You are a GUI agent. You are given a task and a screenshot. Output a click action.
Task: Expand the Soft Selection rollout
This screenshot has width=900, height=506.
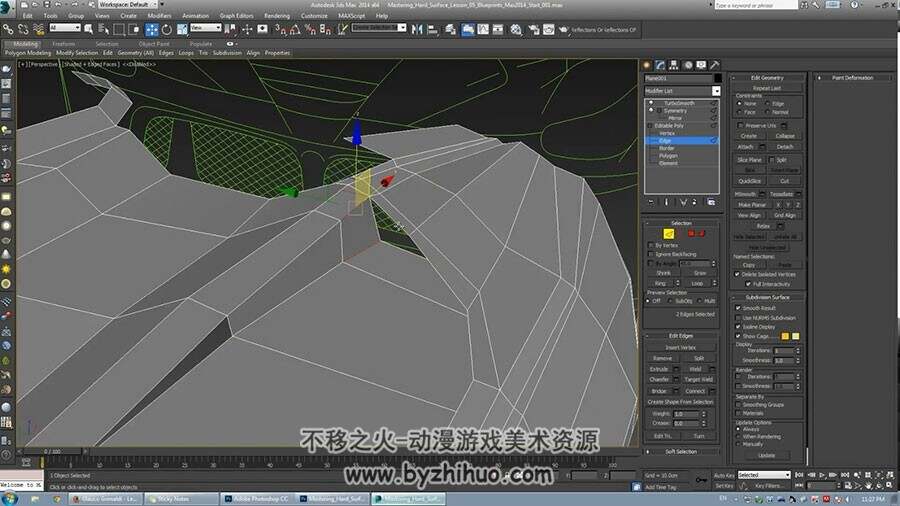click(x=681, y=451)
